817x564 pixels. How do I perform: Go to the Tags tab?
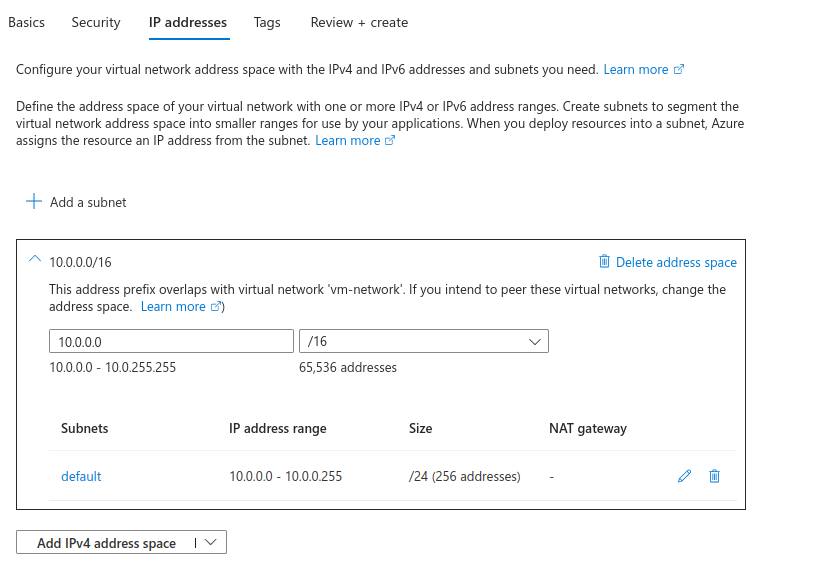click(267, 22)
